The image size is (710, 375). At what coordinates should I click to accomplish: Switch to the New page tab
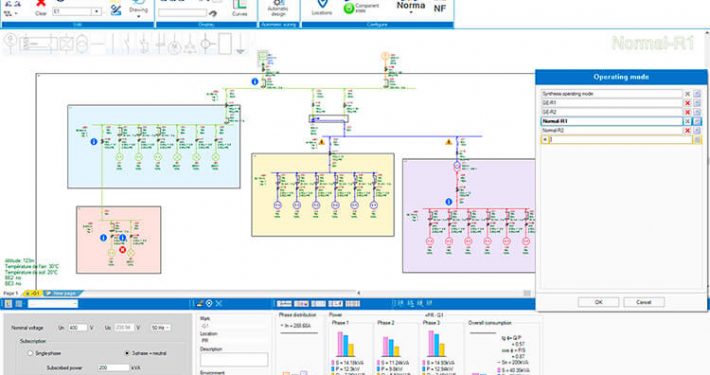coord(63,293)
